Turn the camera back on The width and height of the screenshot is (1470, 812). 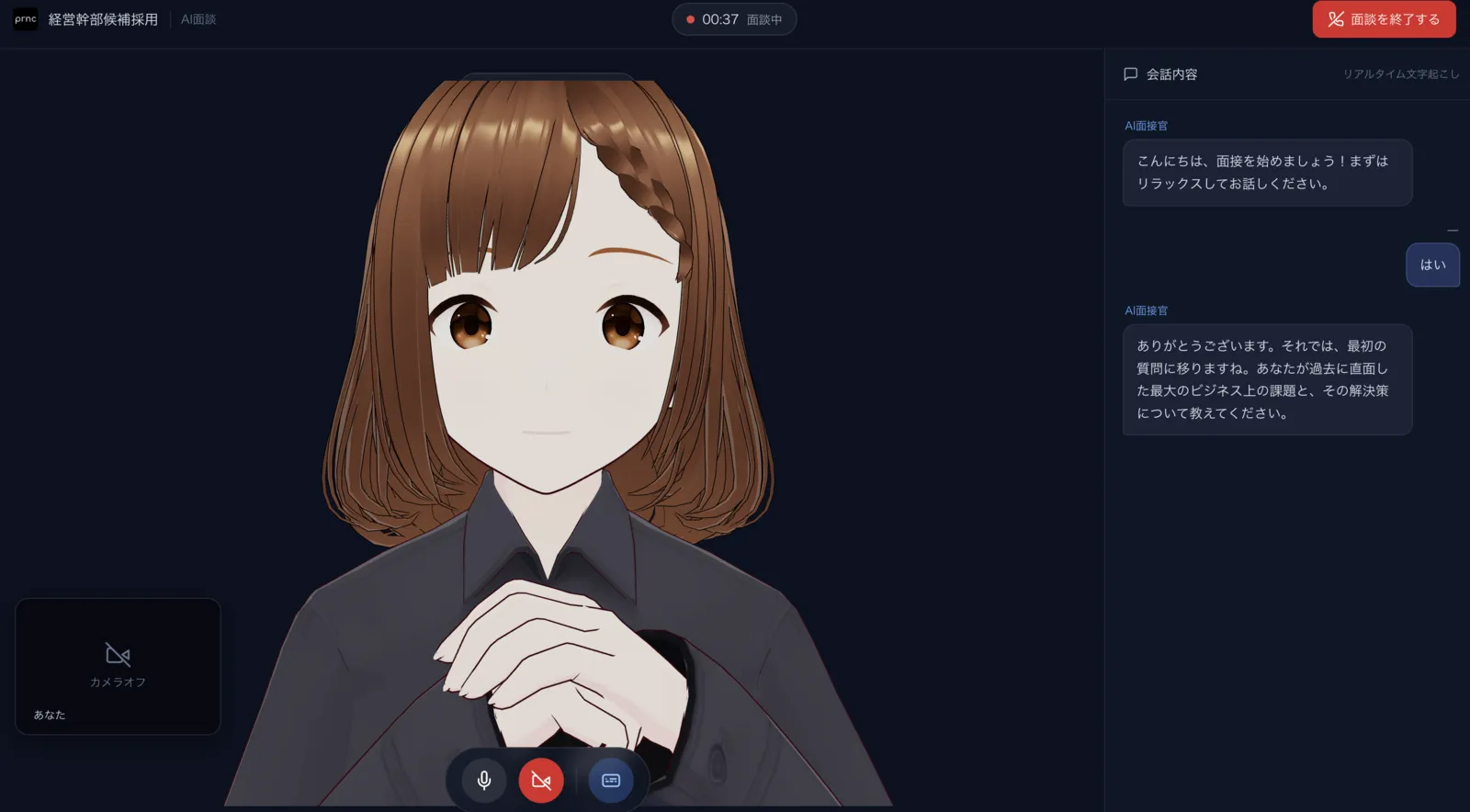[541, 781]
